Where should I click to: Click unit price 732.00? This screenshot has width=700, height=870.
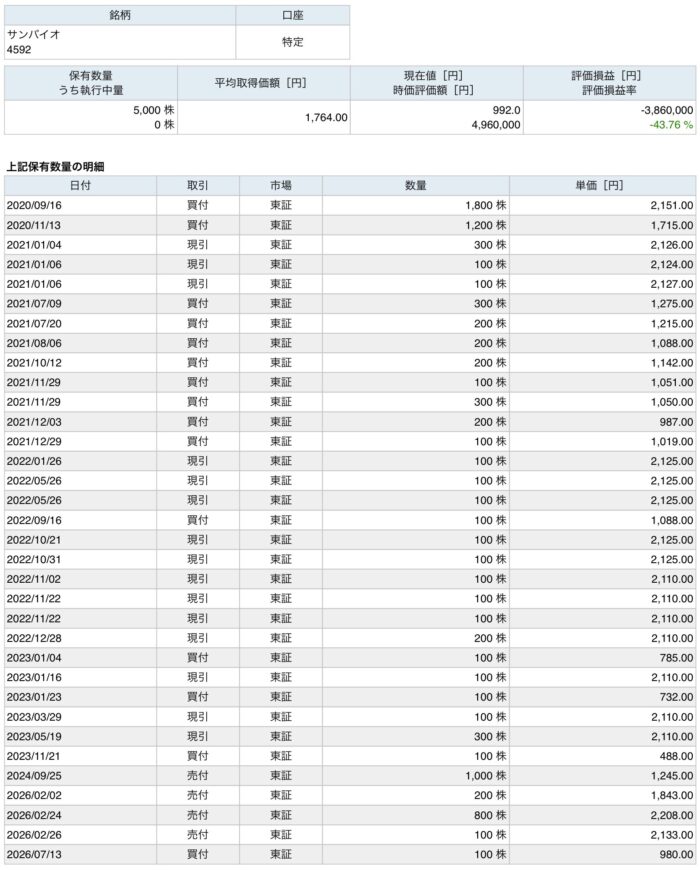tap(676, 697)
